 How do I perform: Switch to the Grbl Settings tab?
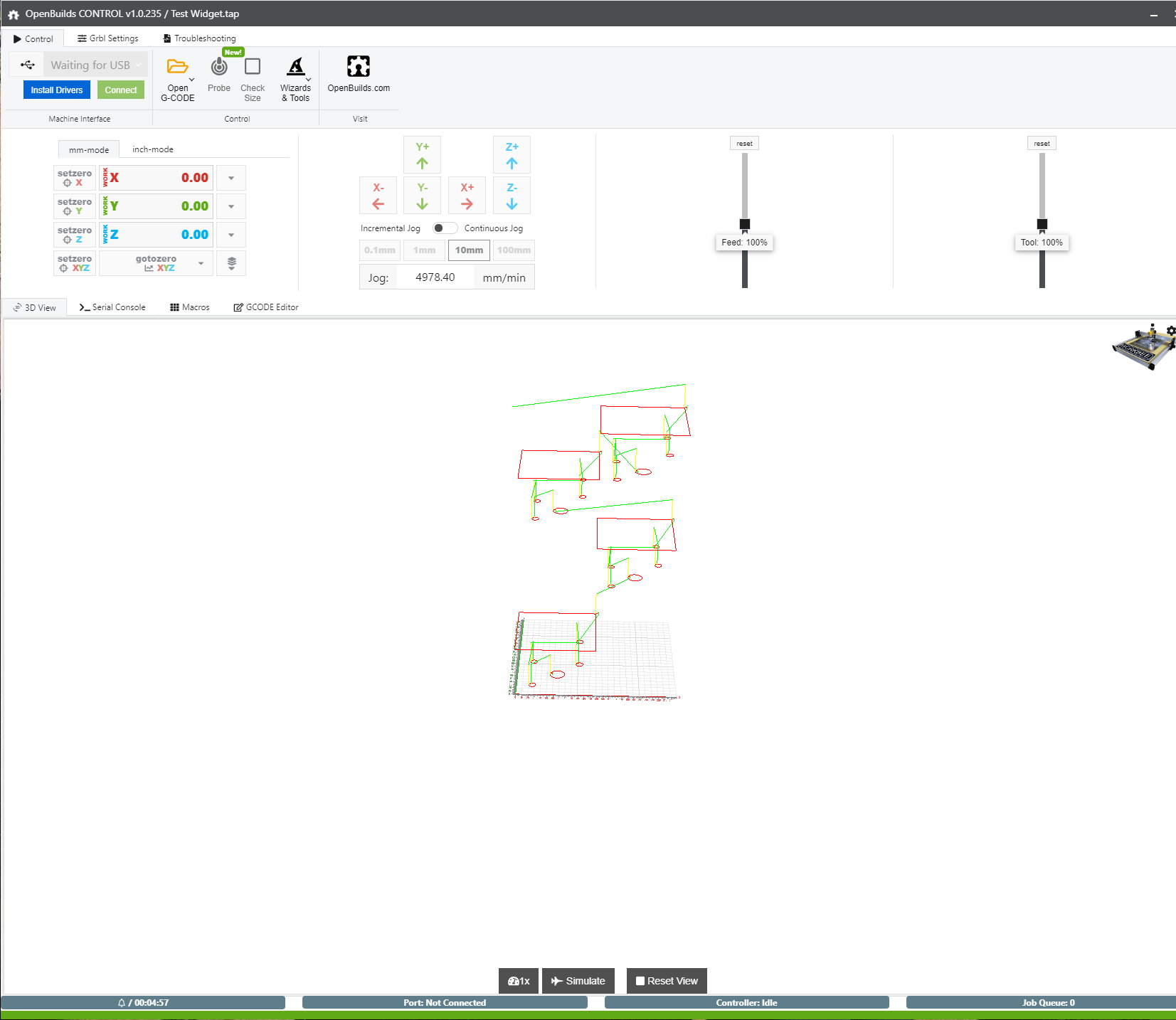108,38
